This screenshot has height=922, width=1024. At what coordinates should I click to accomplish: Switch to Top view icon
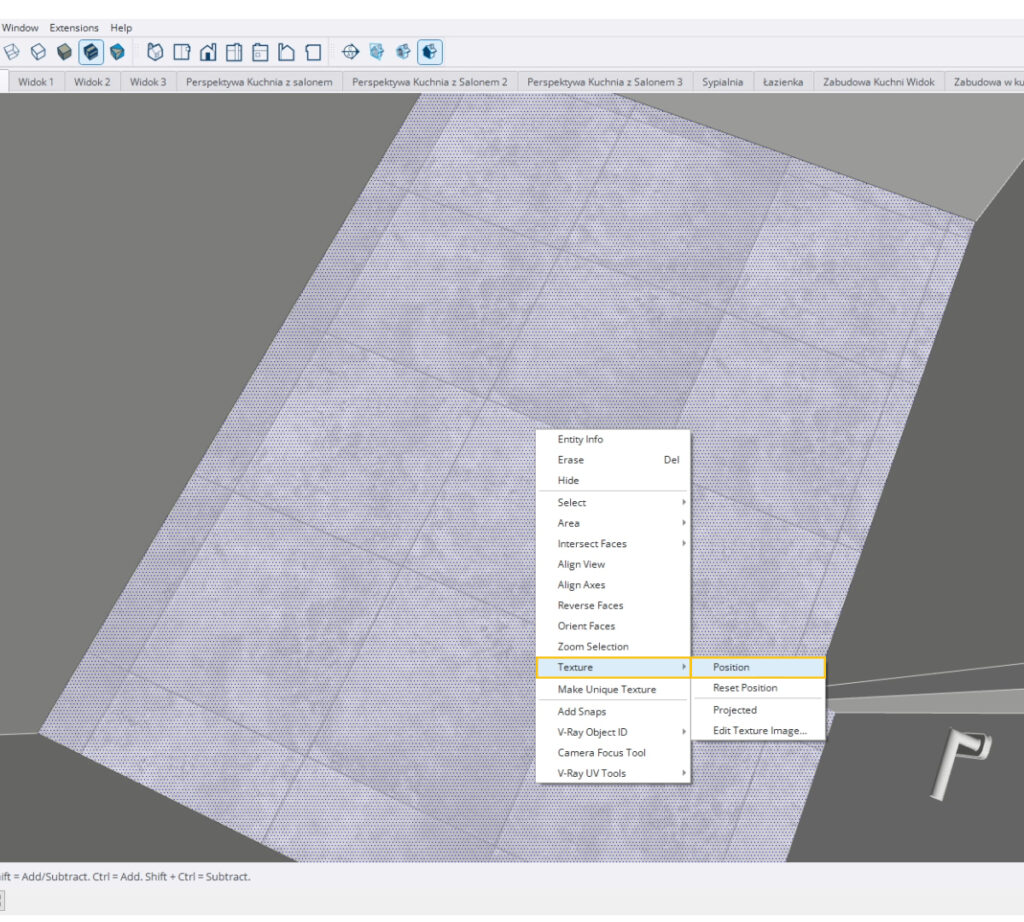pyautogui.click(x=182, y=52)
